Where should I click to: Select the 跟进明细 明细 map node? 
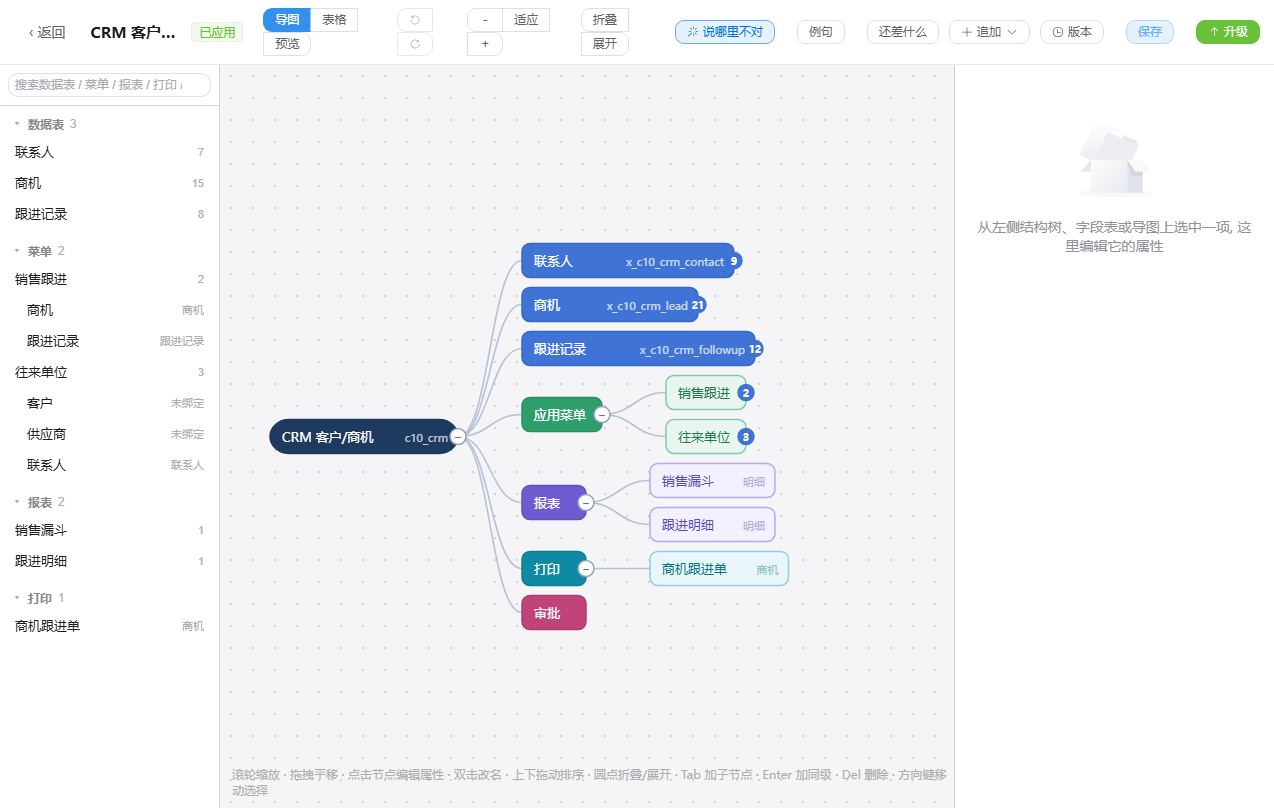tap(712, 525)
